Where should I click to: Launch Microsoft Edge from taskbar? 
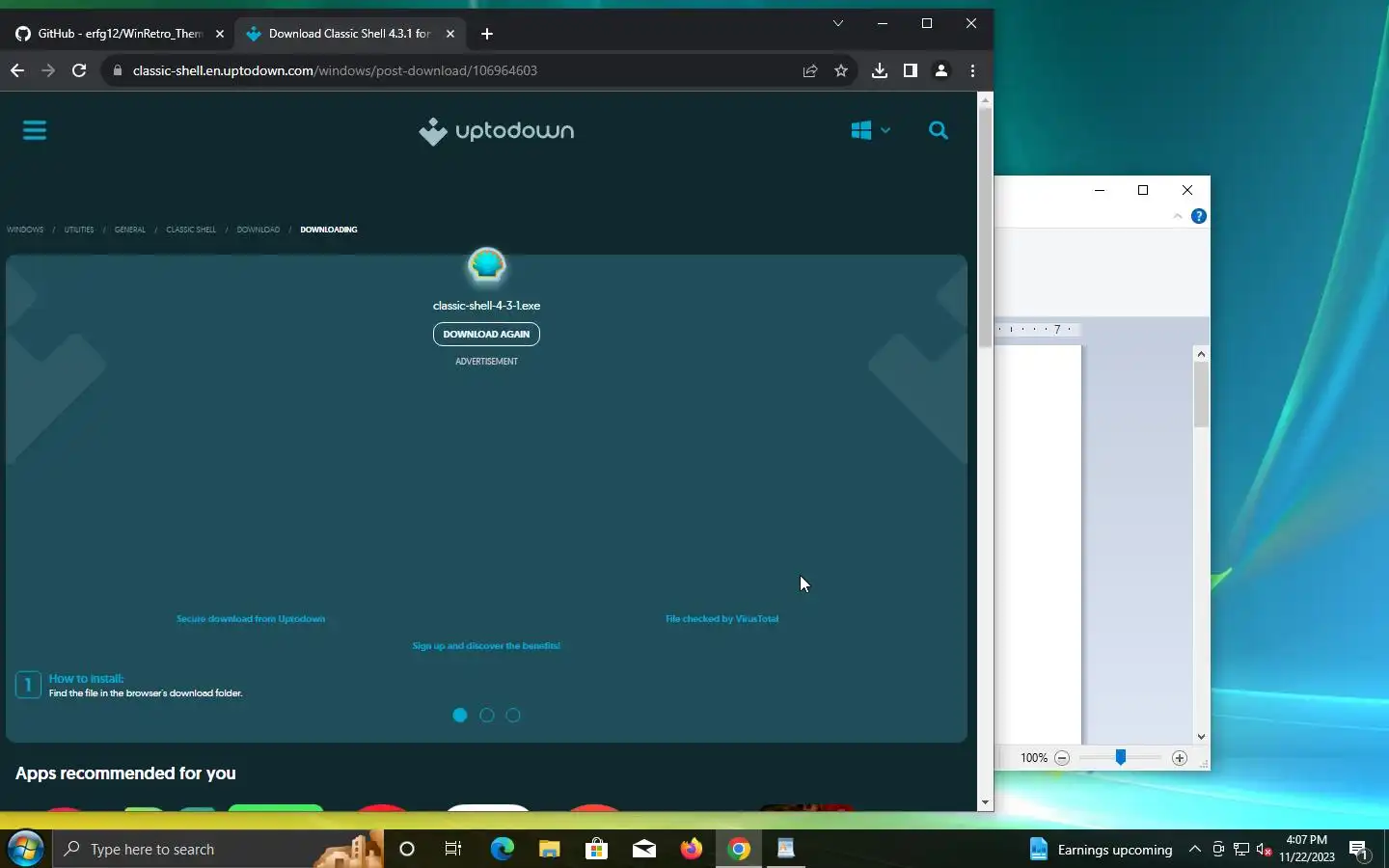[502, 849]
